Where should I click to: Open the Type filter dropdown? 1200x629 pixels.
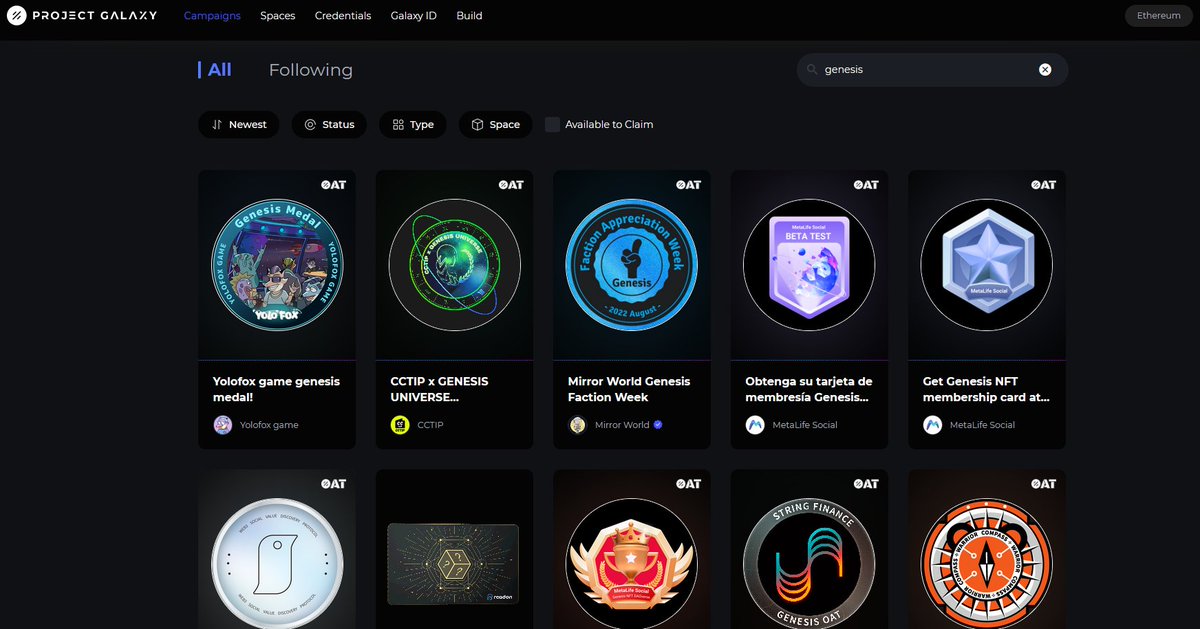(x=413, y=125)
